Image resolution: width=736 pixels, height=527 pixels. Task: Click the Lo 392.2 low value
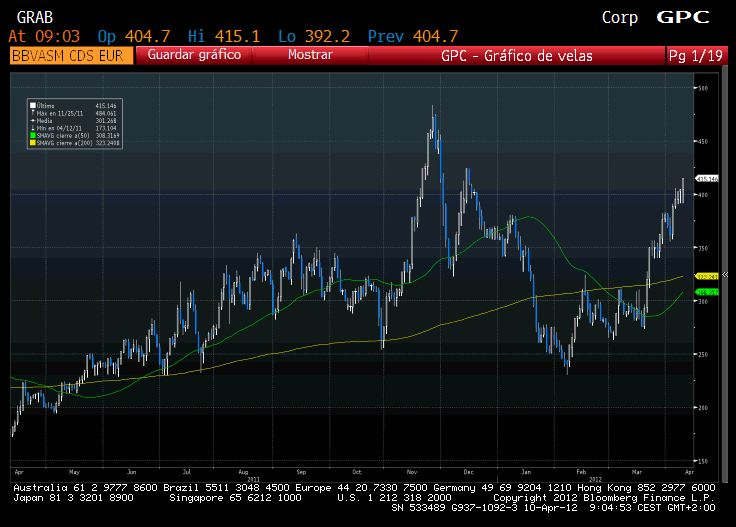point(314,36)
